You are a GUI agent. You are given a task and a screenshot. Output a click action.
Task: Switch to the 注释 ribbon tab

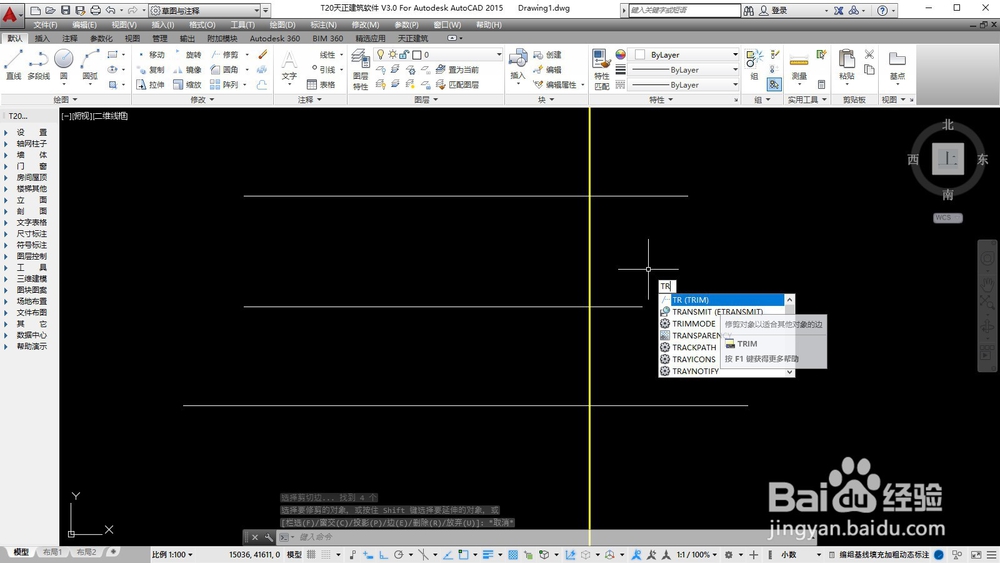(x=70, y=38)
